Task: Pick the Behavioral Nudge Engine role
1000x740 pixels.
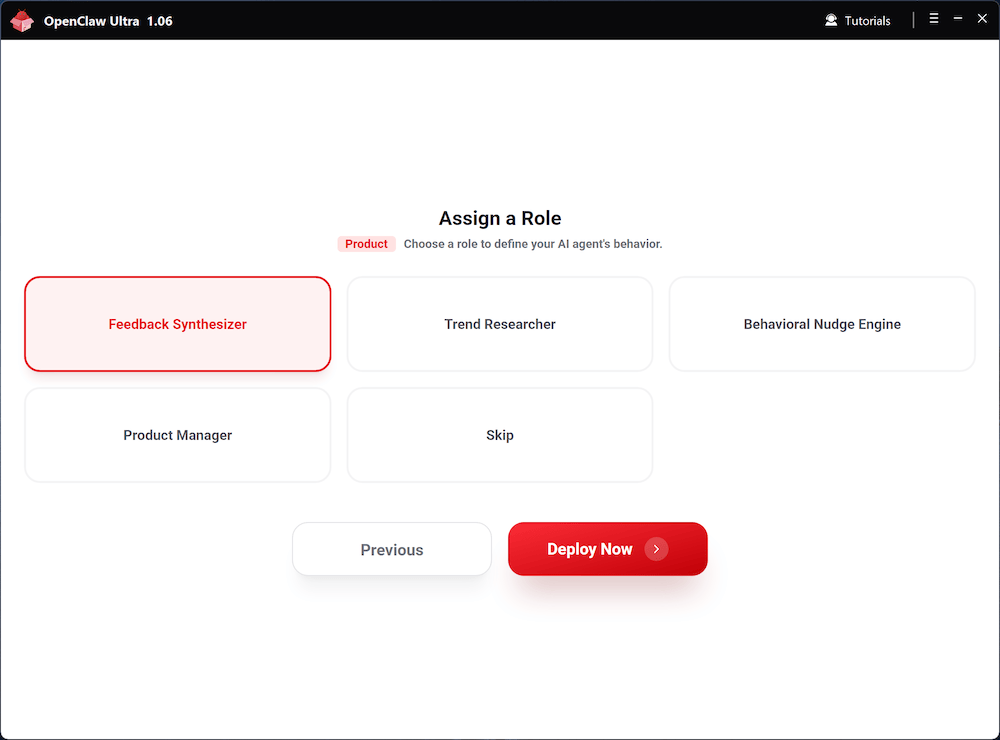Action: (822, 324)
